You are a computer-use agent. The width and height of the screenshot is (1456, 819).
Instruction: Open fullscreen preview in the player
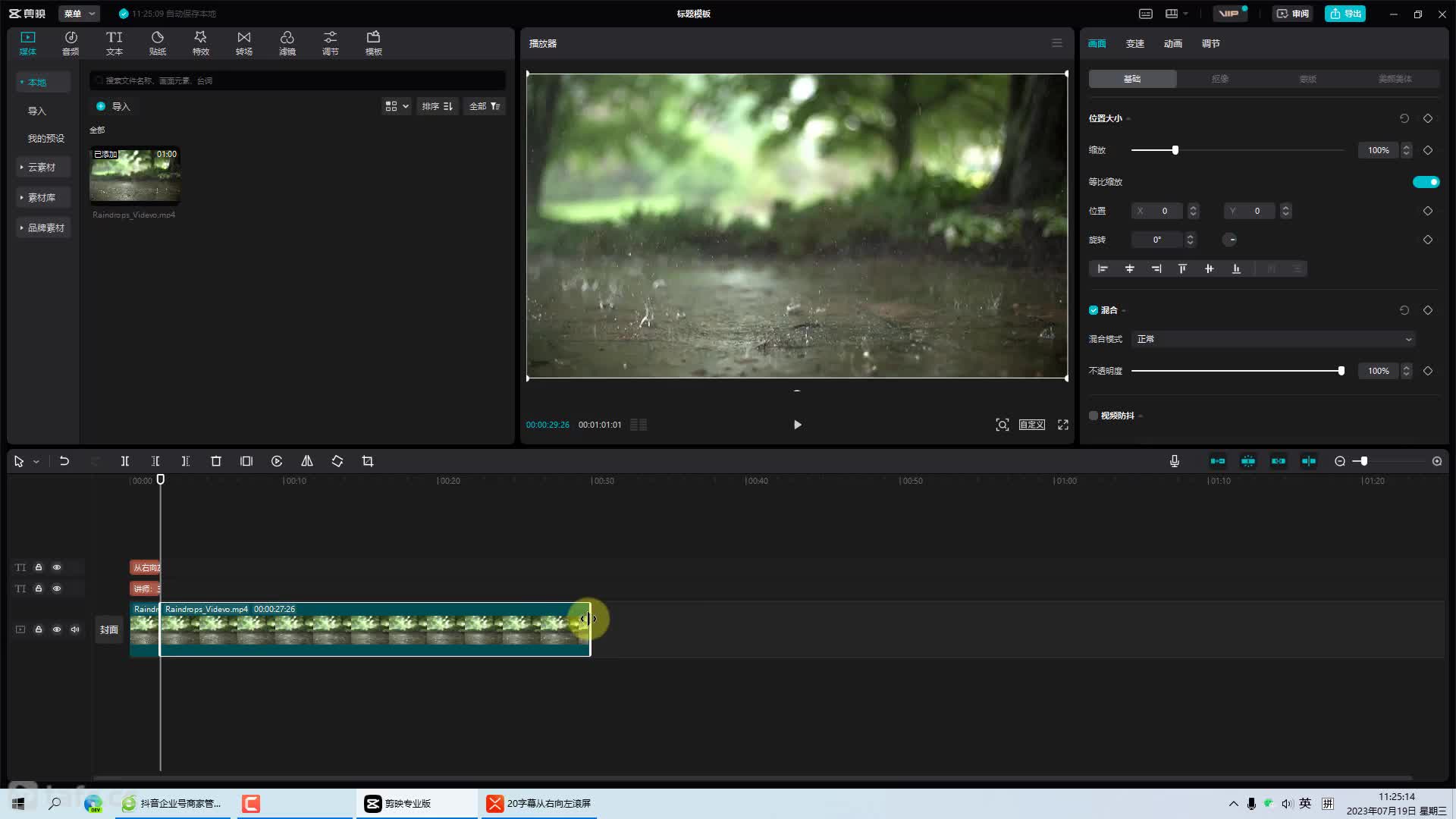[x=1063, y=425]
